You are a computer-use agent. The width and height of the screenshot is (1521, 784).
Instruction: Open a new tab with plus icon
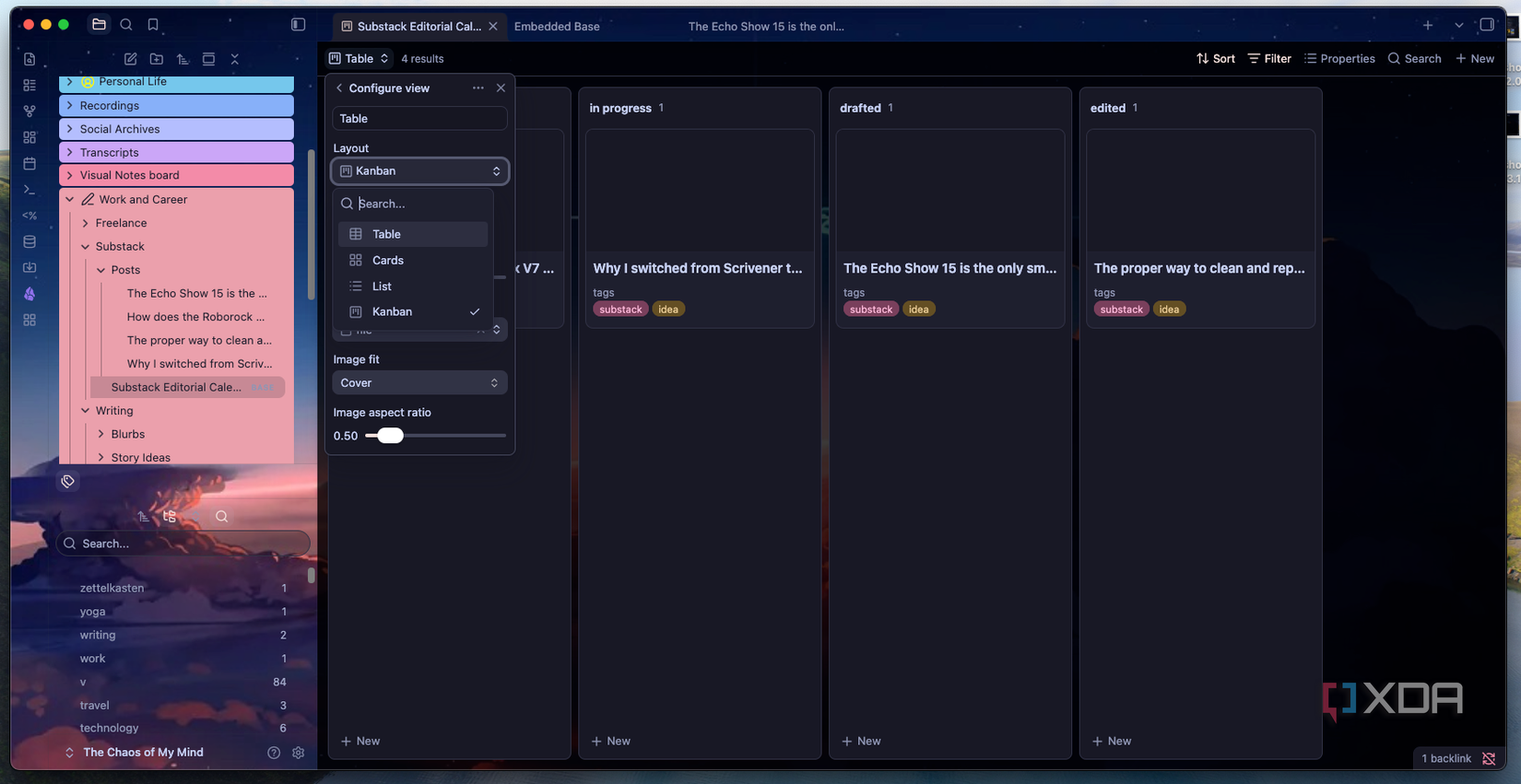(x=1428, y=26)
